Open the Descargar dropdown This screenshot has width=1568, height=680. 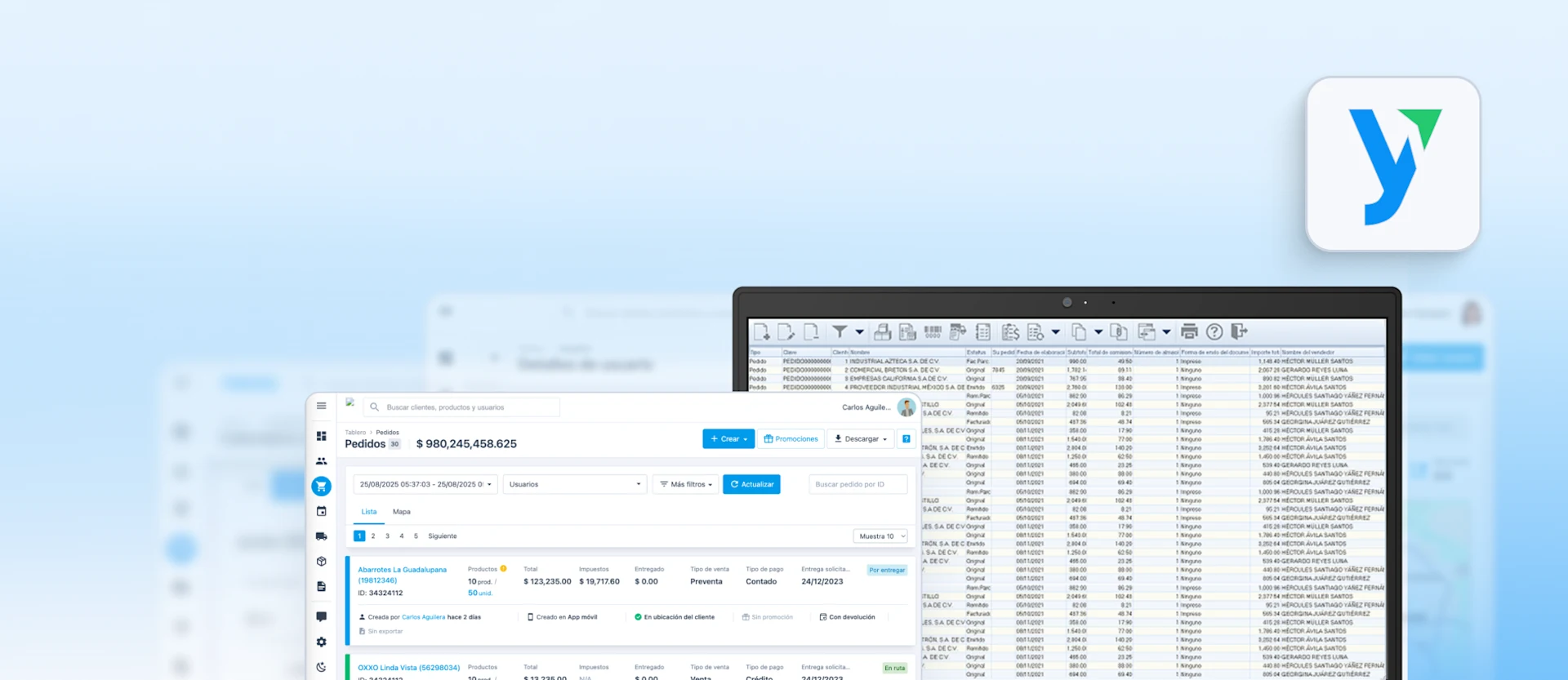(861, 439)
